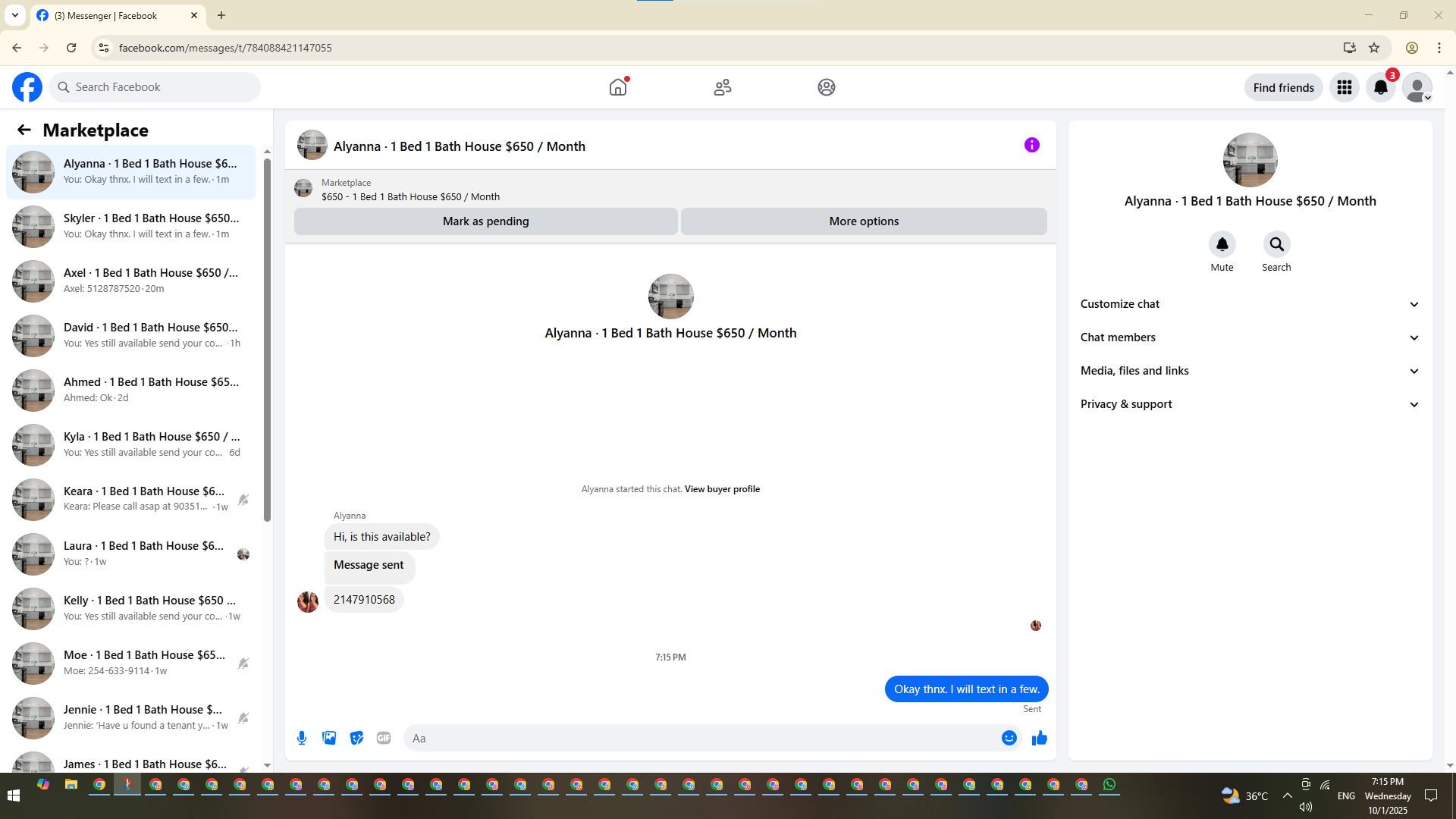Expand Privacy & support section
This screenshot has height=819, width=1456.
(1250, 404)
